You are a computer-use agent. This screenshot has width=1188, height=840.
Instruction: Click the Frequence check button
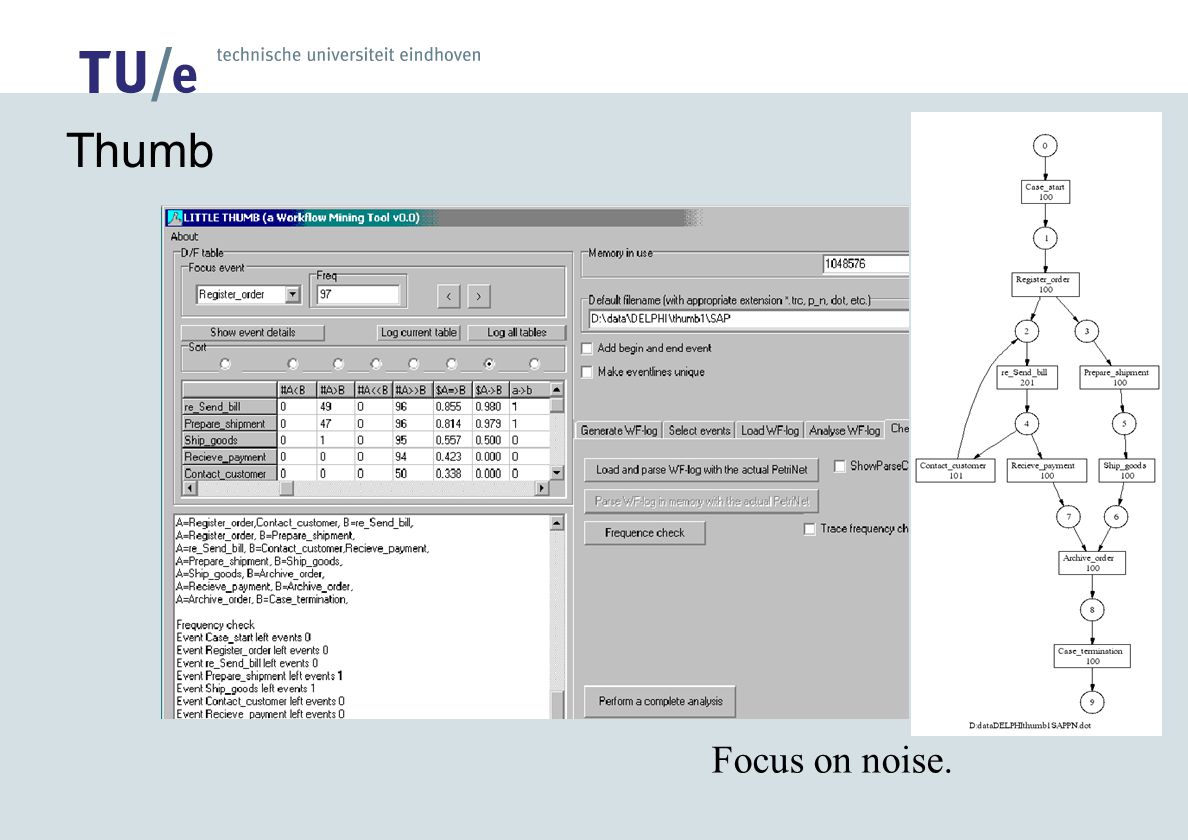tap(645, 533)
